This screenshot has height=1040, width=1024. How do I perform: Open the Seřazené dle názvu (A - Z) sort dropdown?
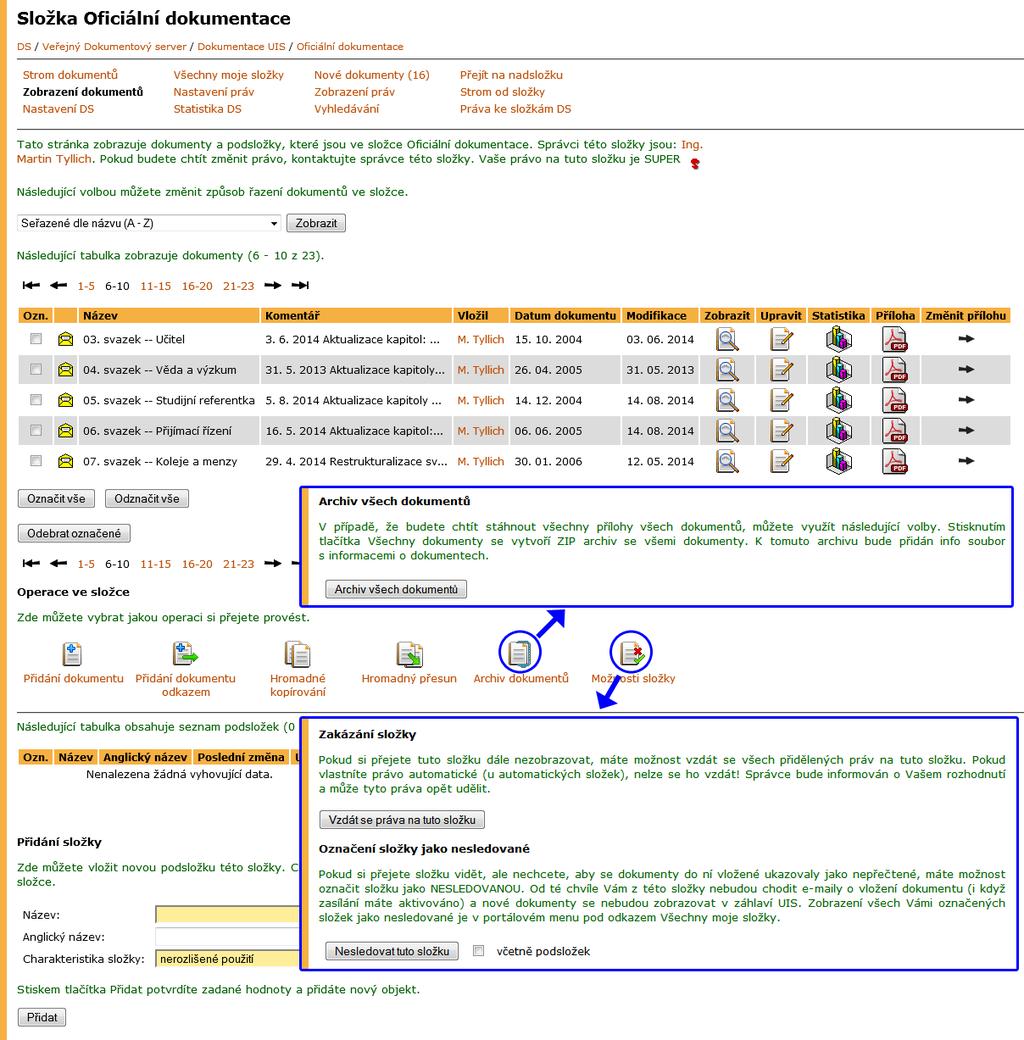click(149, 224)
